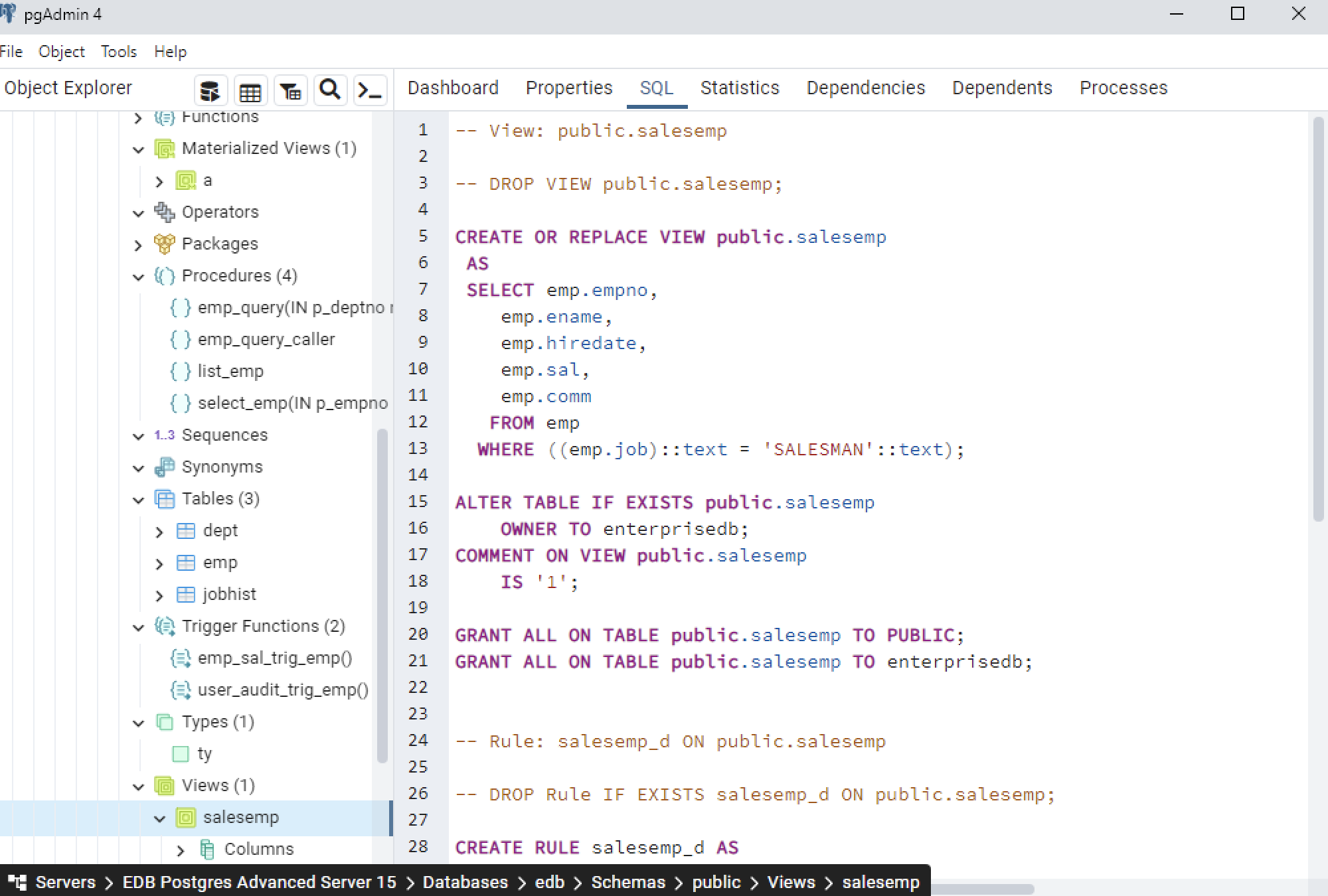The width and height of the screenshot is (1328, 896).
Task: Collapse the Tables (3) node
Action: click(138, 500)
